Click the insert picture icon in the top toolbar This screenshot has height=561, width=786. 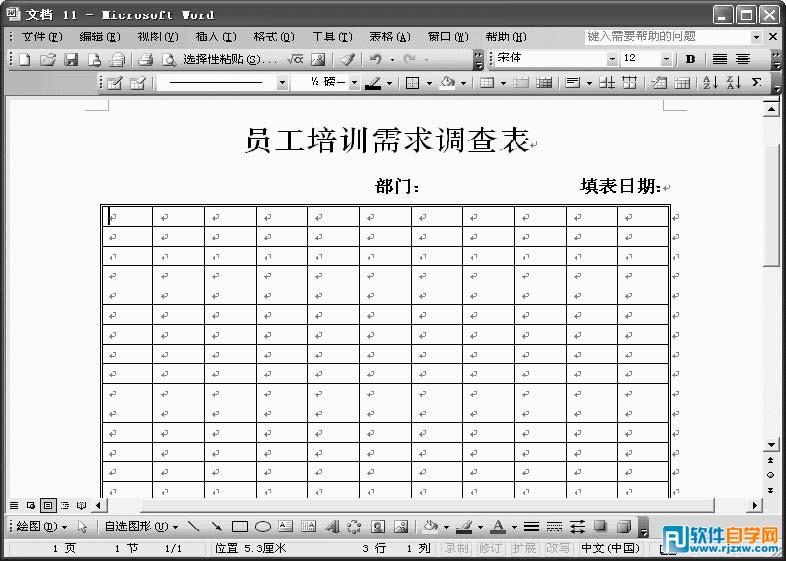pos(318,60)
